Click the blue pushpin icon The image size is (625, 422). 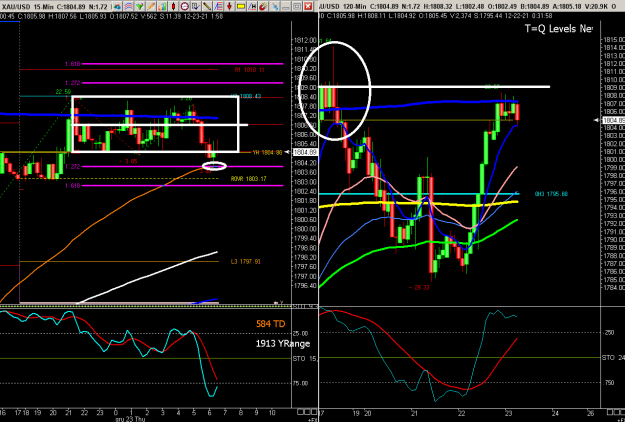pos(275,6)
